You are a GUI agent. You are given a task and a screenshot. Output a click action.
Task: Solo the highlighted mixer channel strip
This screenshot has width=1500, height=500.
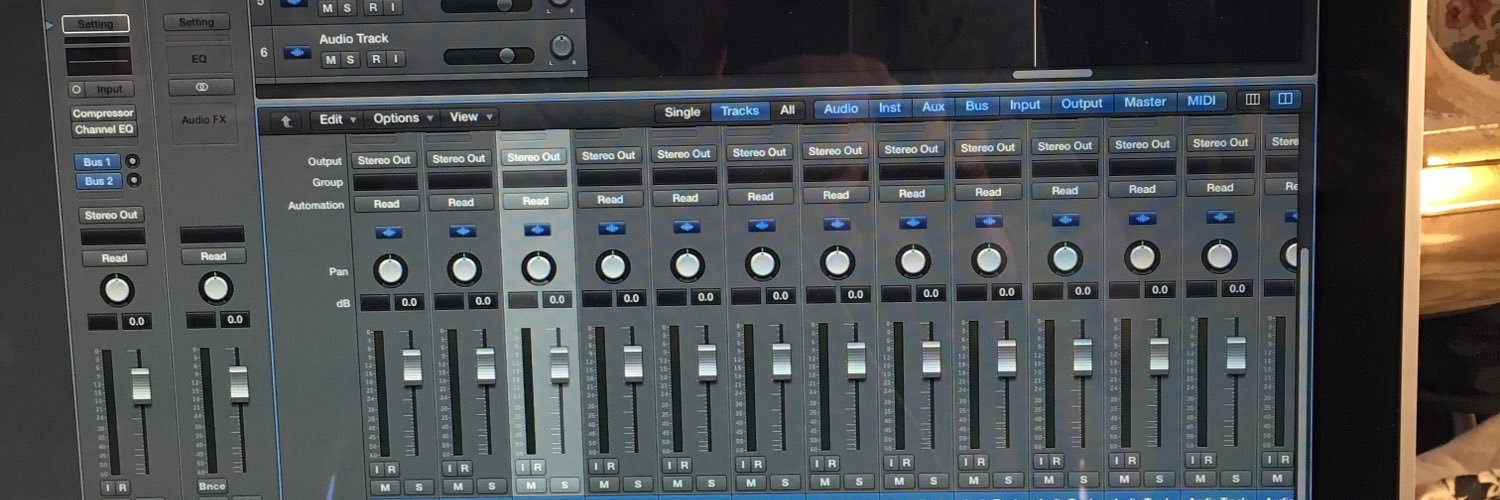click(x=565, y=485)
